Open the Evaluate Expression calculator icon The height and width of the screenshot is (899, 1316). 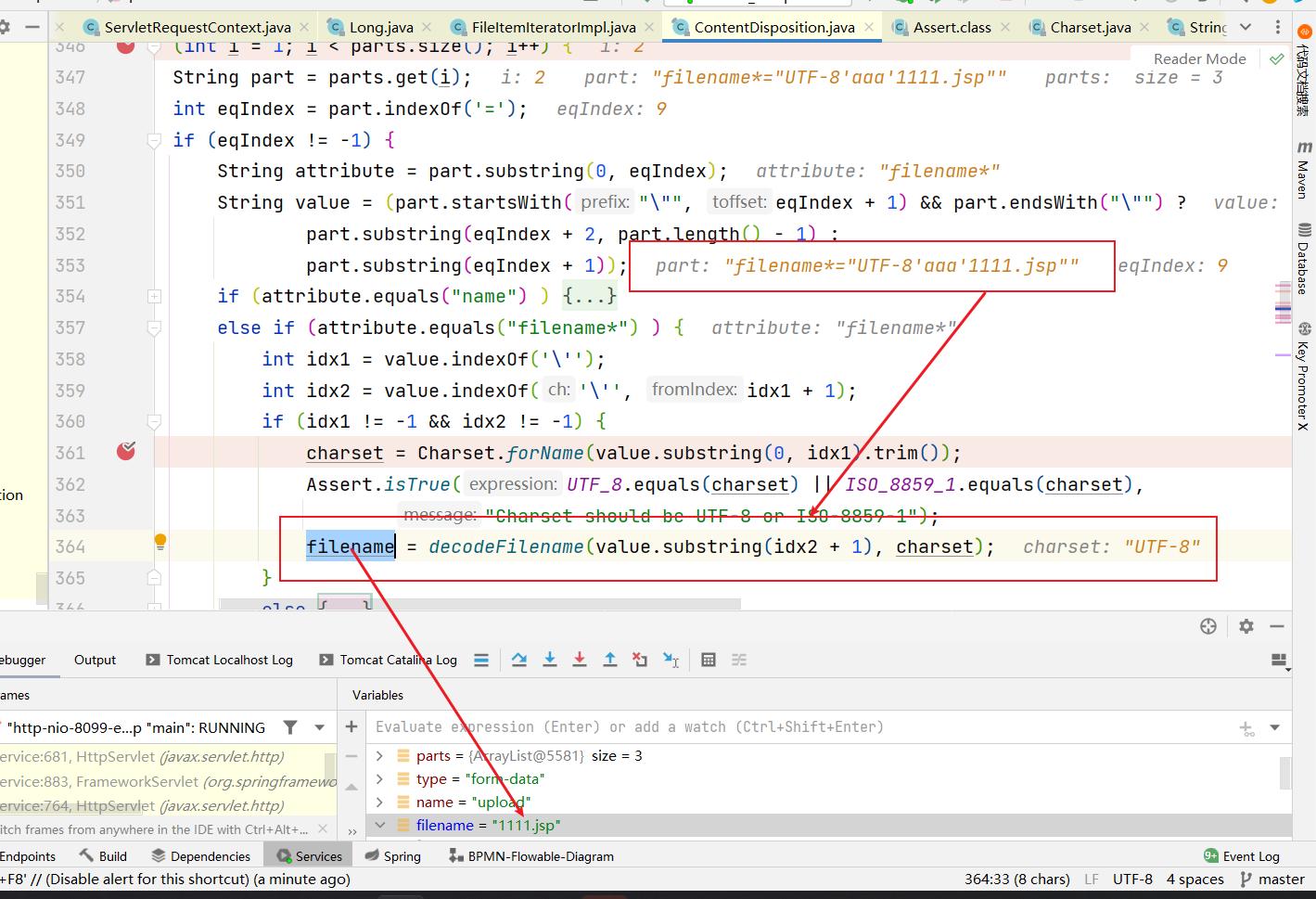(x=709, y=660)
